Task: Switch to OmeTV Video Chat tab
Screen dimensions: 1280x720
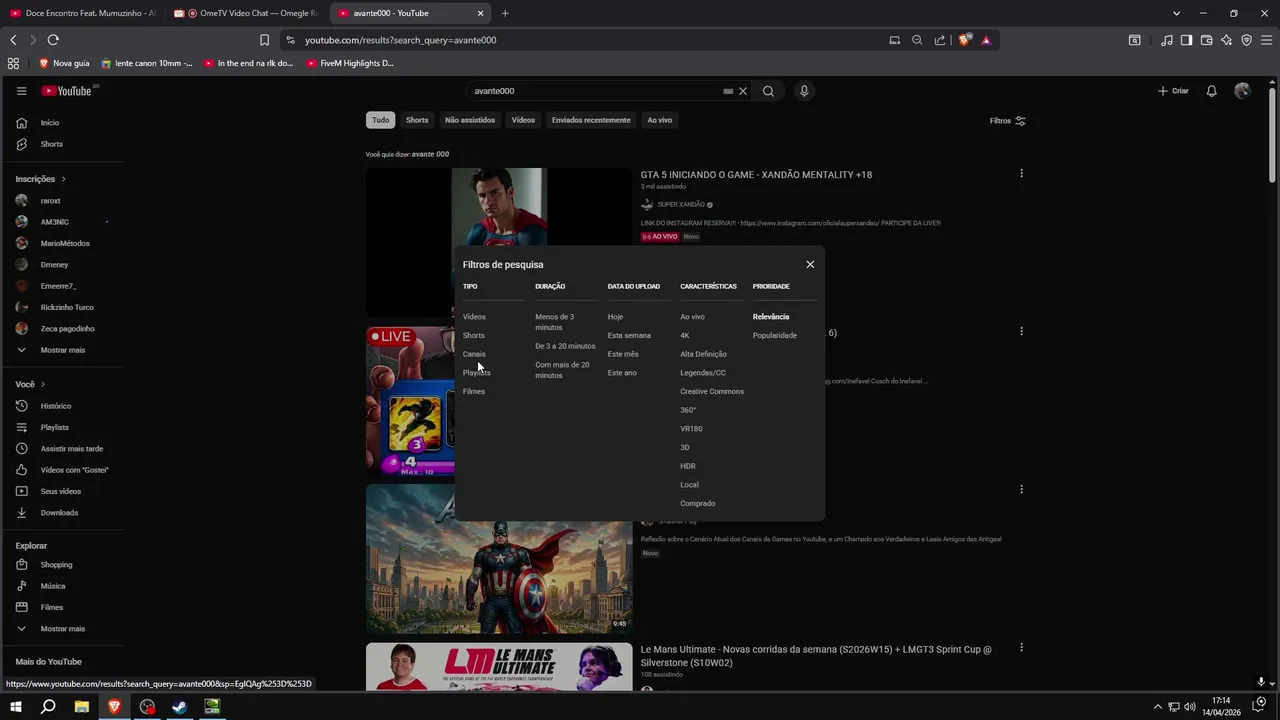Action: coord(246,13)
